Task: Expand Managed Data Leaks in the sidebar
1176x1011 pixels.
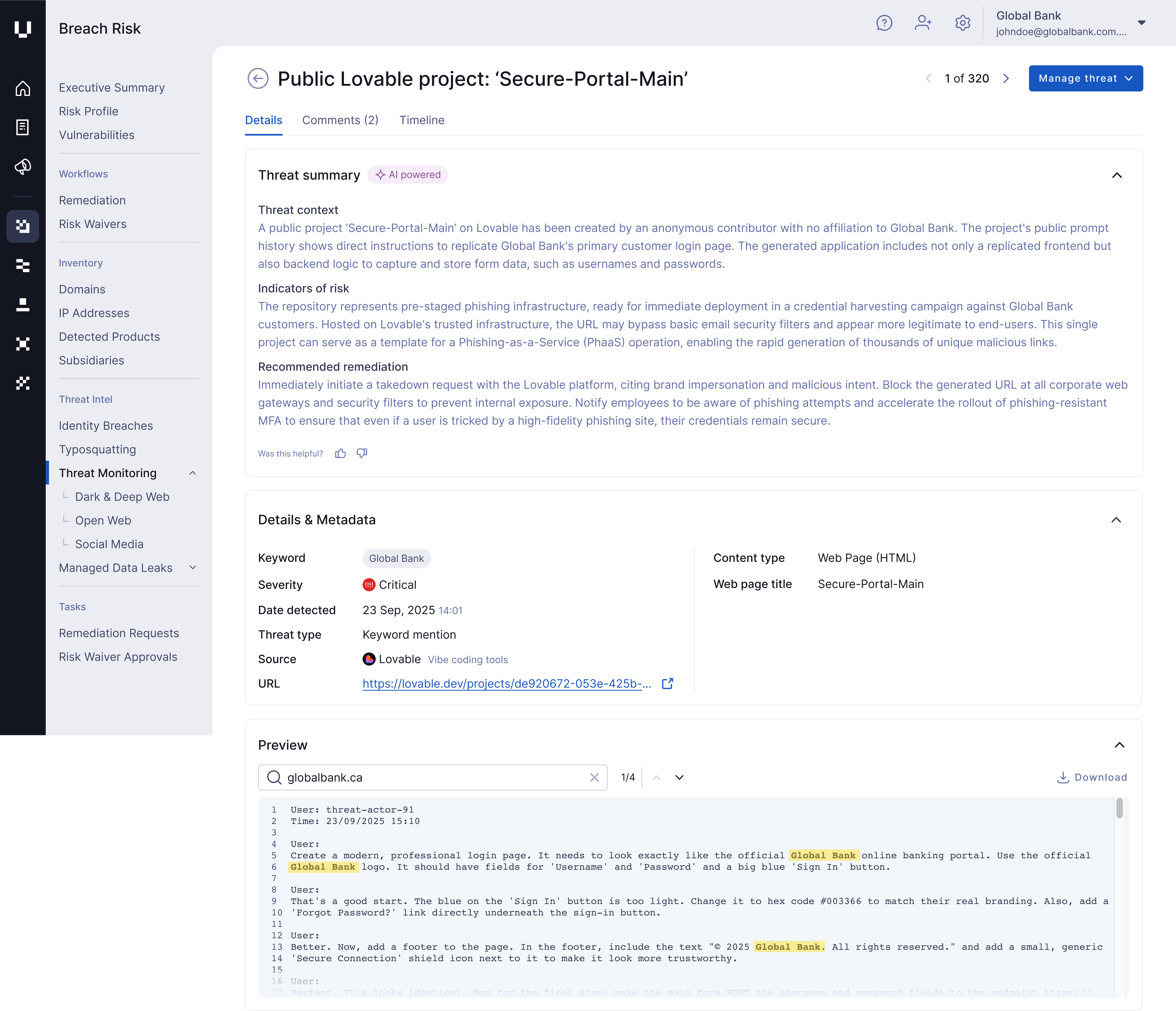Action: coord(192,568)
